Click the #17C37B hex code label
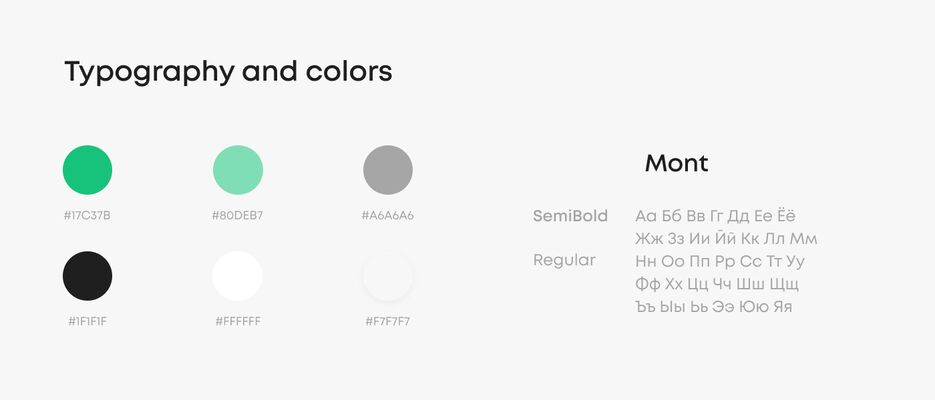Screen dimensions: 935x400 pyautogui.click(x=87, y=216)
